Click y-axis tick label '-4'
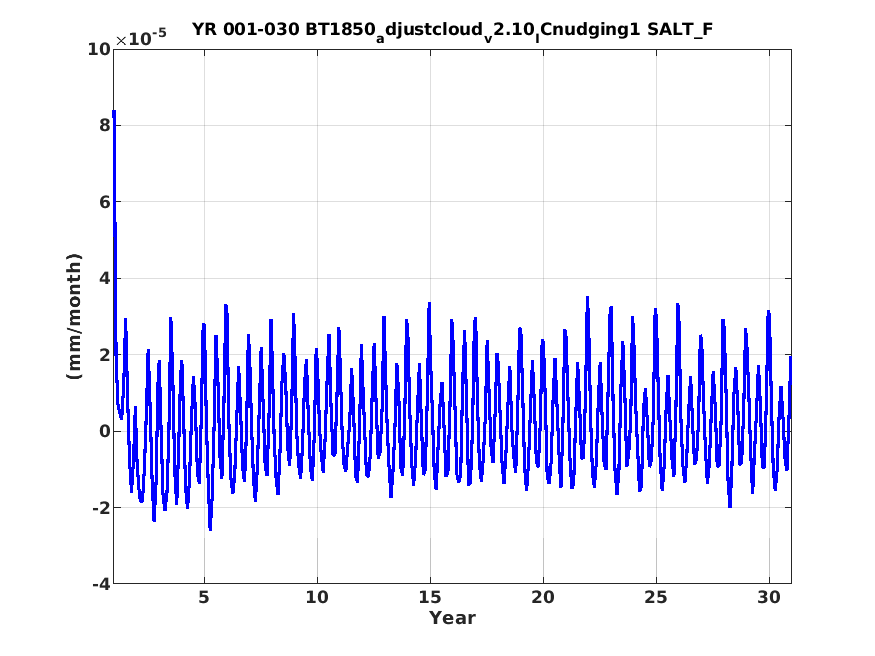Screen dimensions: 875x656 pos(102,584)
